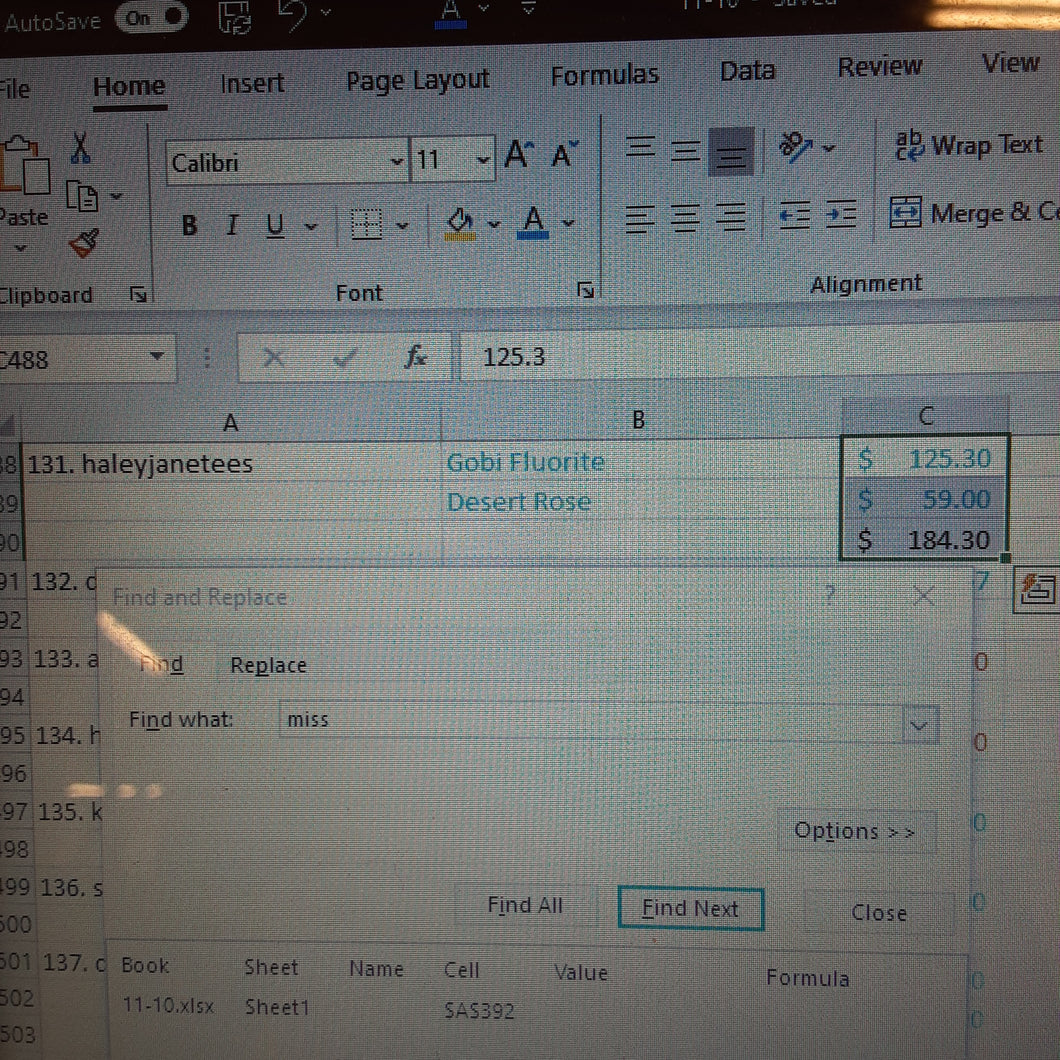Click the 131. haleyjanetees cell
This screenshot has height=1060, width=1060.
tap(231, 464)
